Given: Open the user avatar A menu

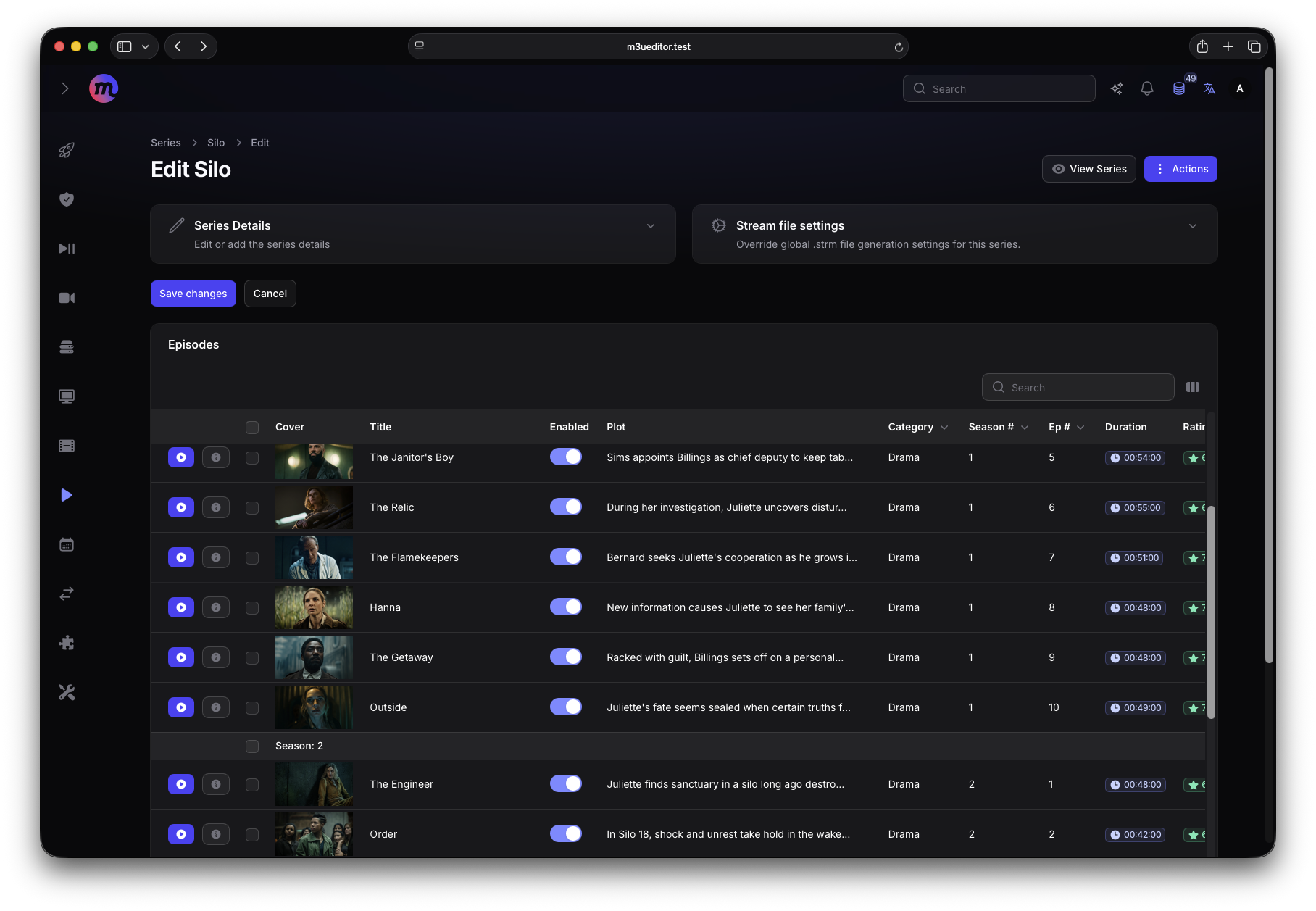Looking at the screenshot, I should tap(1240, 88).
